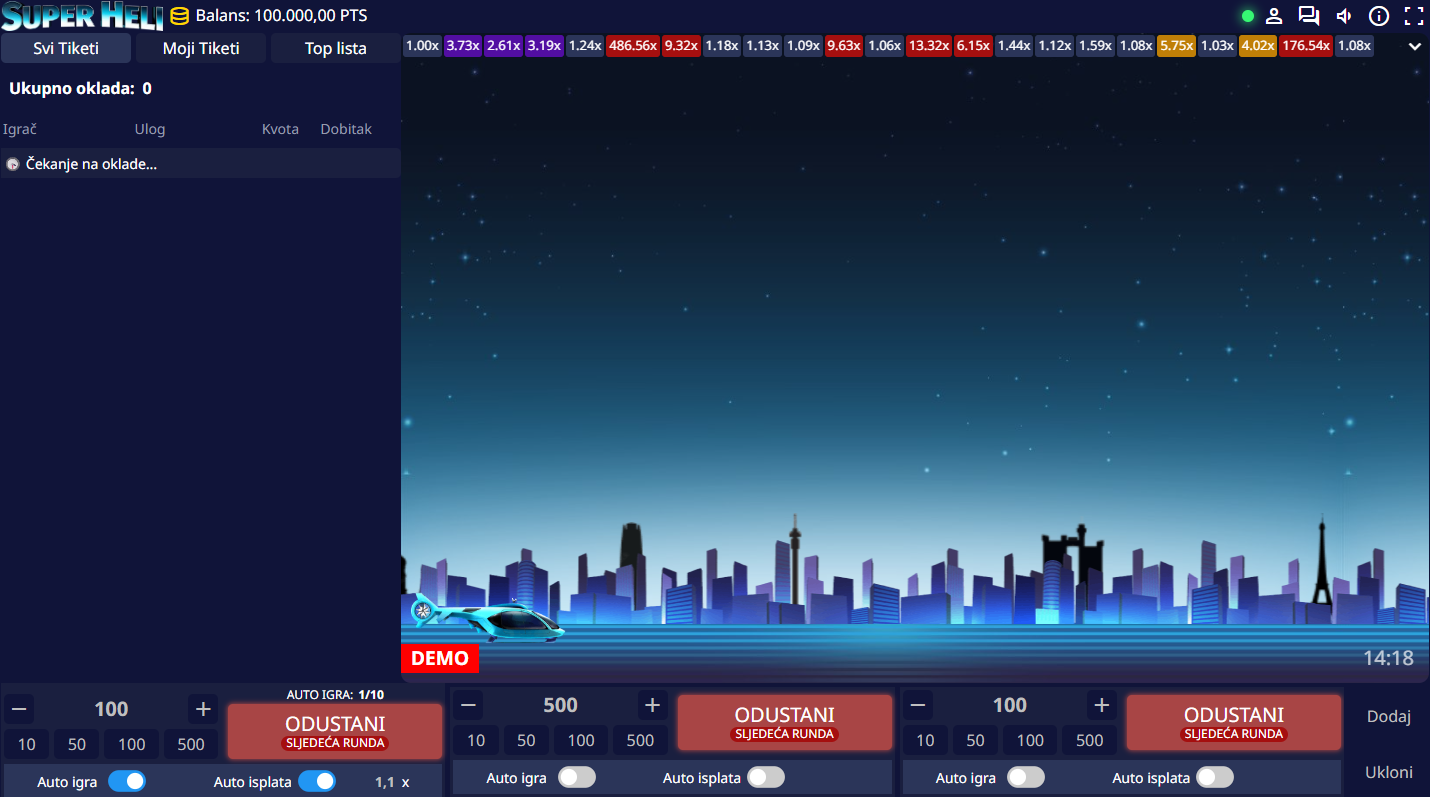The height and width of the screenshot is (797, 1430).
Task: Open the chat messages icon
Action: pos(1309,16)
